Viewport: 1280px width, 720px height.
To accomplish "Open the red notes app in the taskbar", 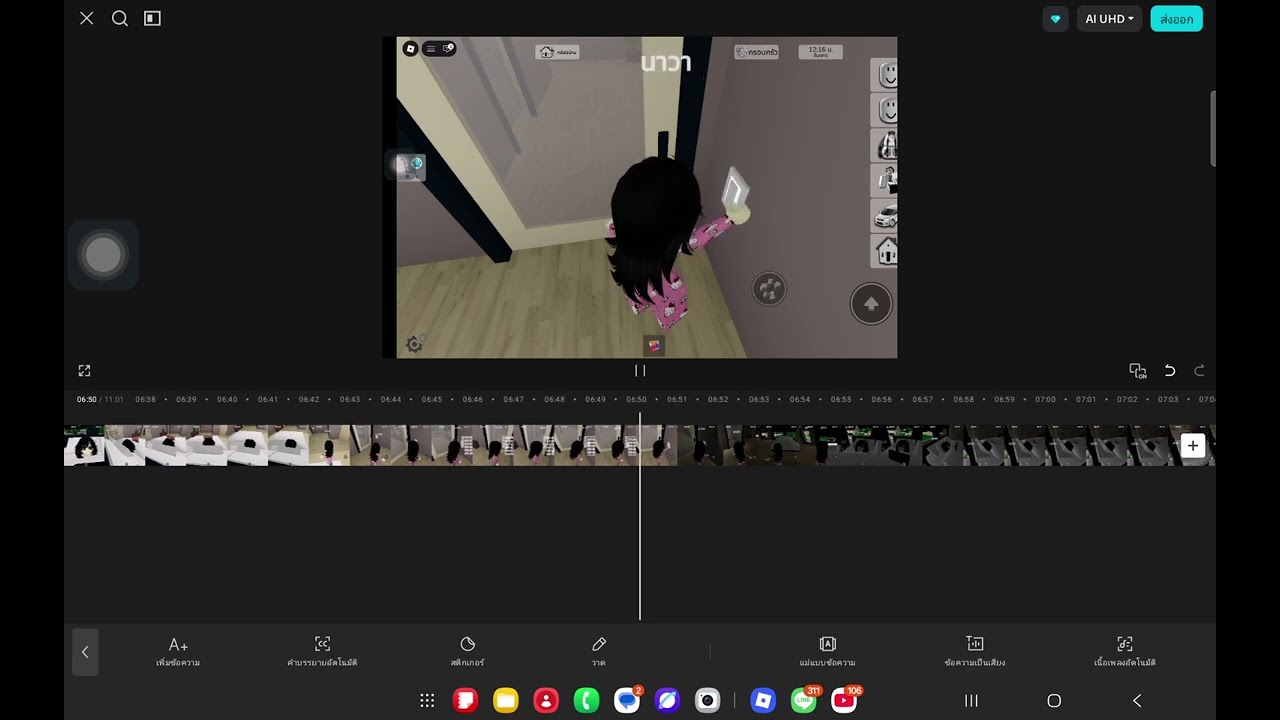I will pyautogui.click(x=465, y=701).
